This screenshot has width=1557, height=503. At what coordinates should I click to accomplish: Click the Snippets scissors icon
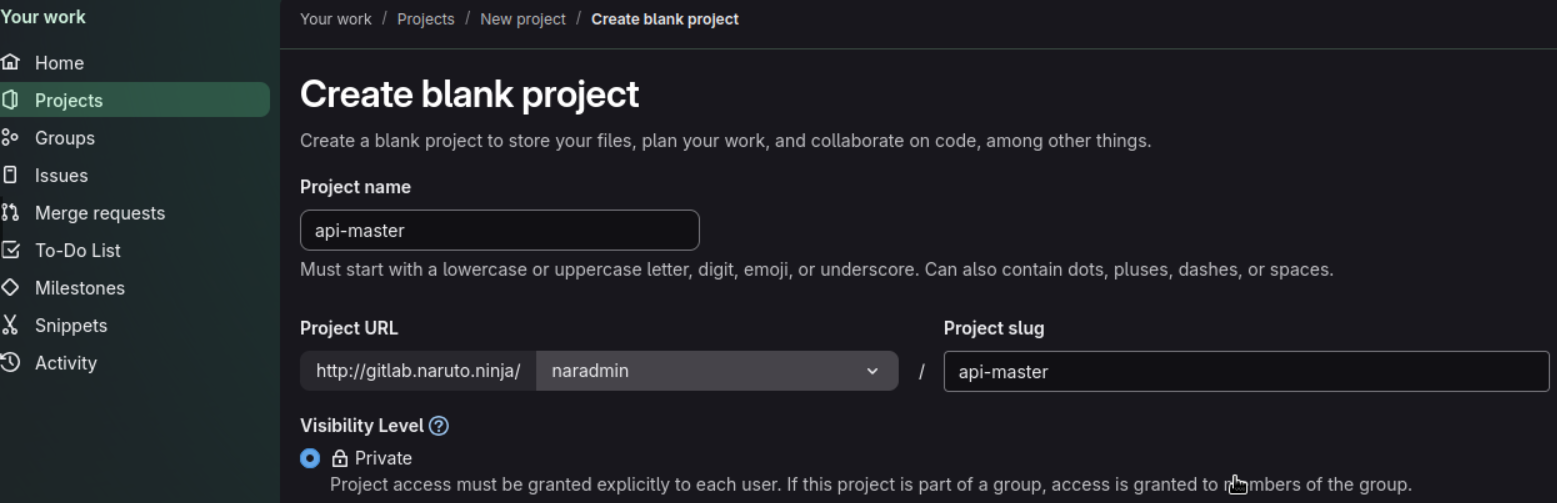(x=10, y=325)
